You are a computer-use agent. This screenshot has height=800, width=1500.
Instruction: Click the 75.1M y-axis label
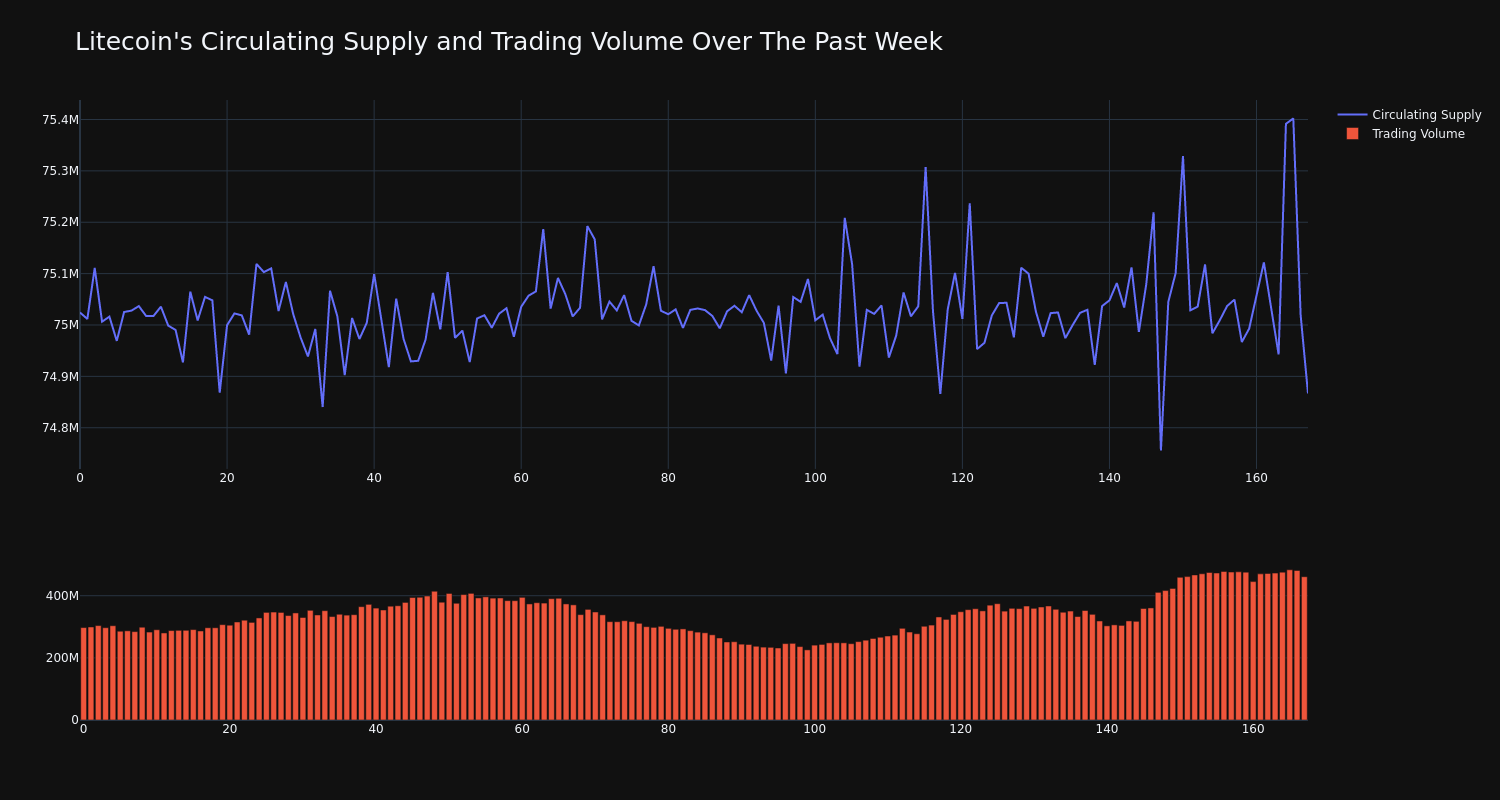coord(60,274)
